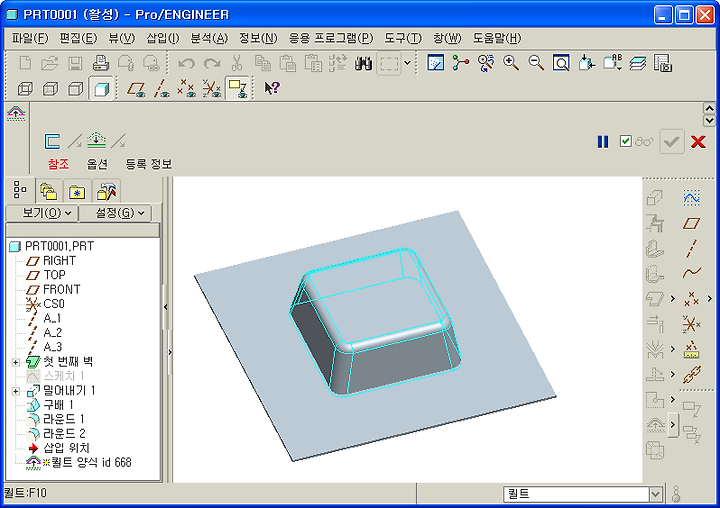Toggle coordinate systems display
Image resolution: width=720 pixels, height=508 pixels.
pyautogui.click(x=212, y=88)
